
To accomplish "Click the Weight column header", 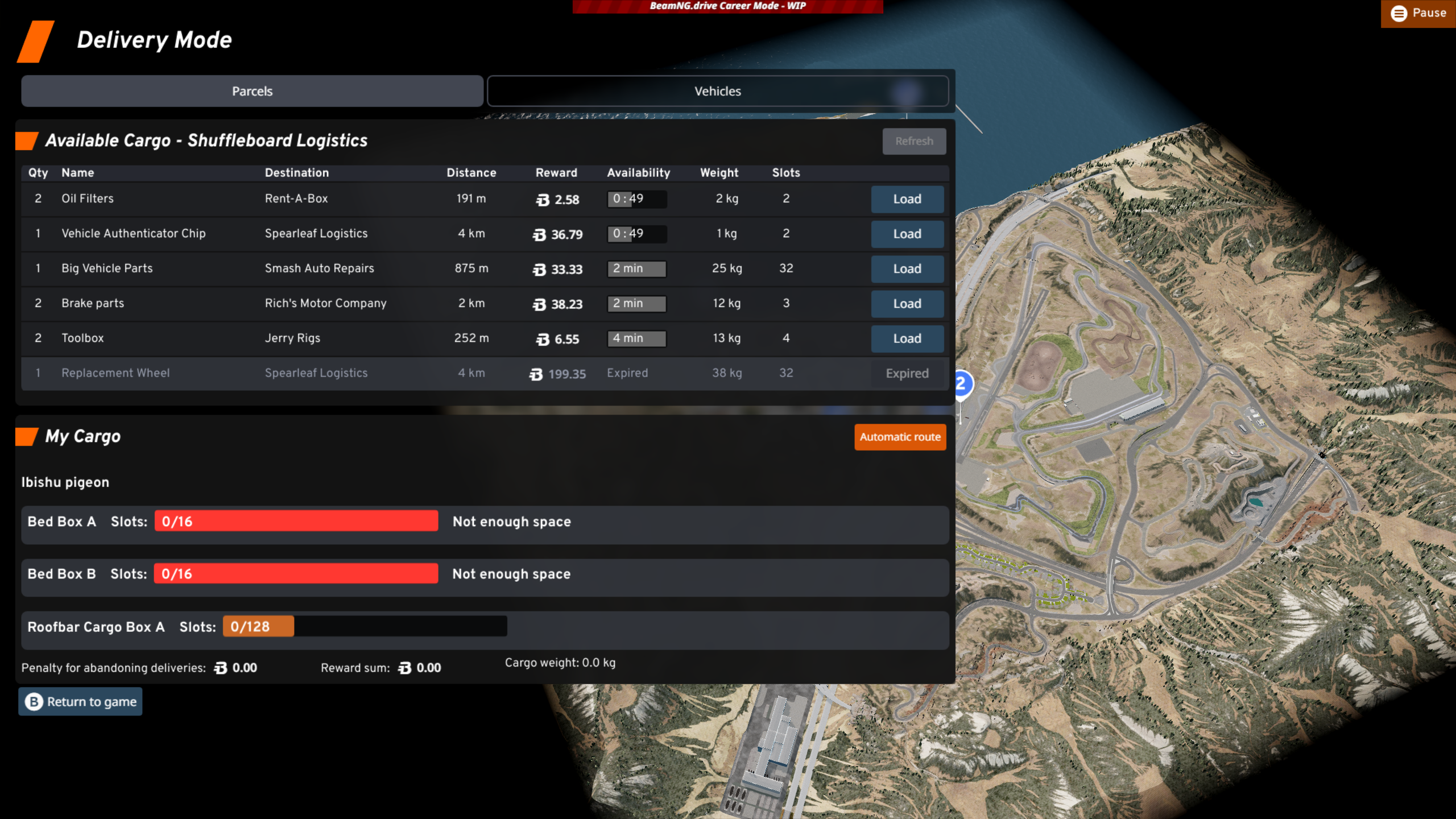I will 719,173.
